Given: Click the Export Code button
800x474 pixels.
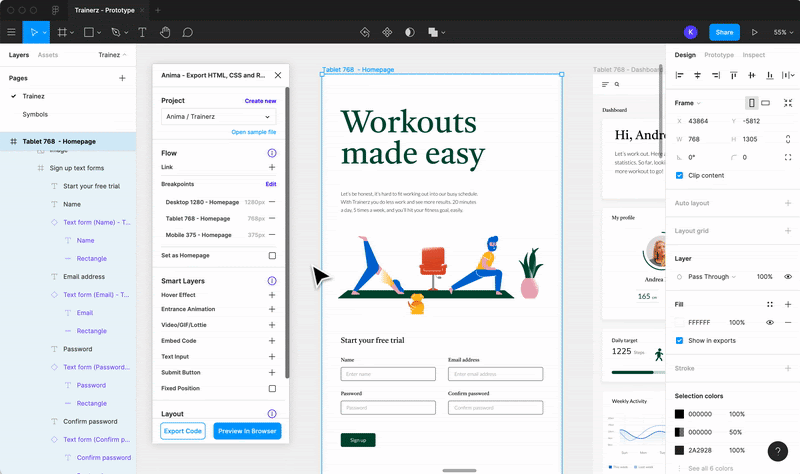Looking at the screenshot, I should (183, 431).
